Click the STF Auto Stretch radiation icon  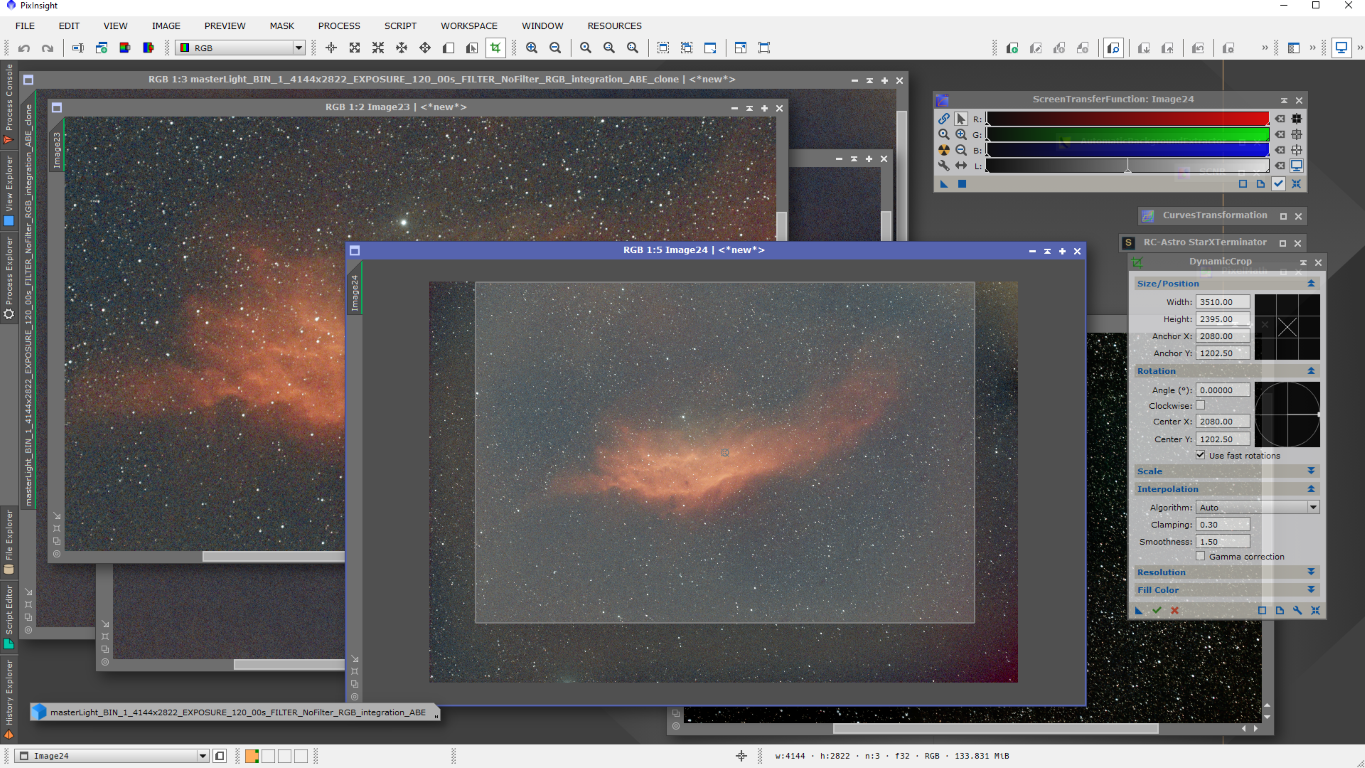tap(944, 150)
